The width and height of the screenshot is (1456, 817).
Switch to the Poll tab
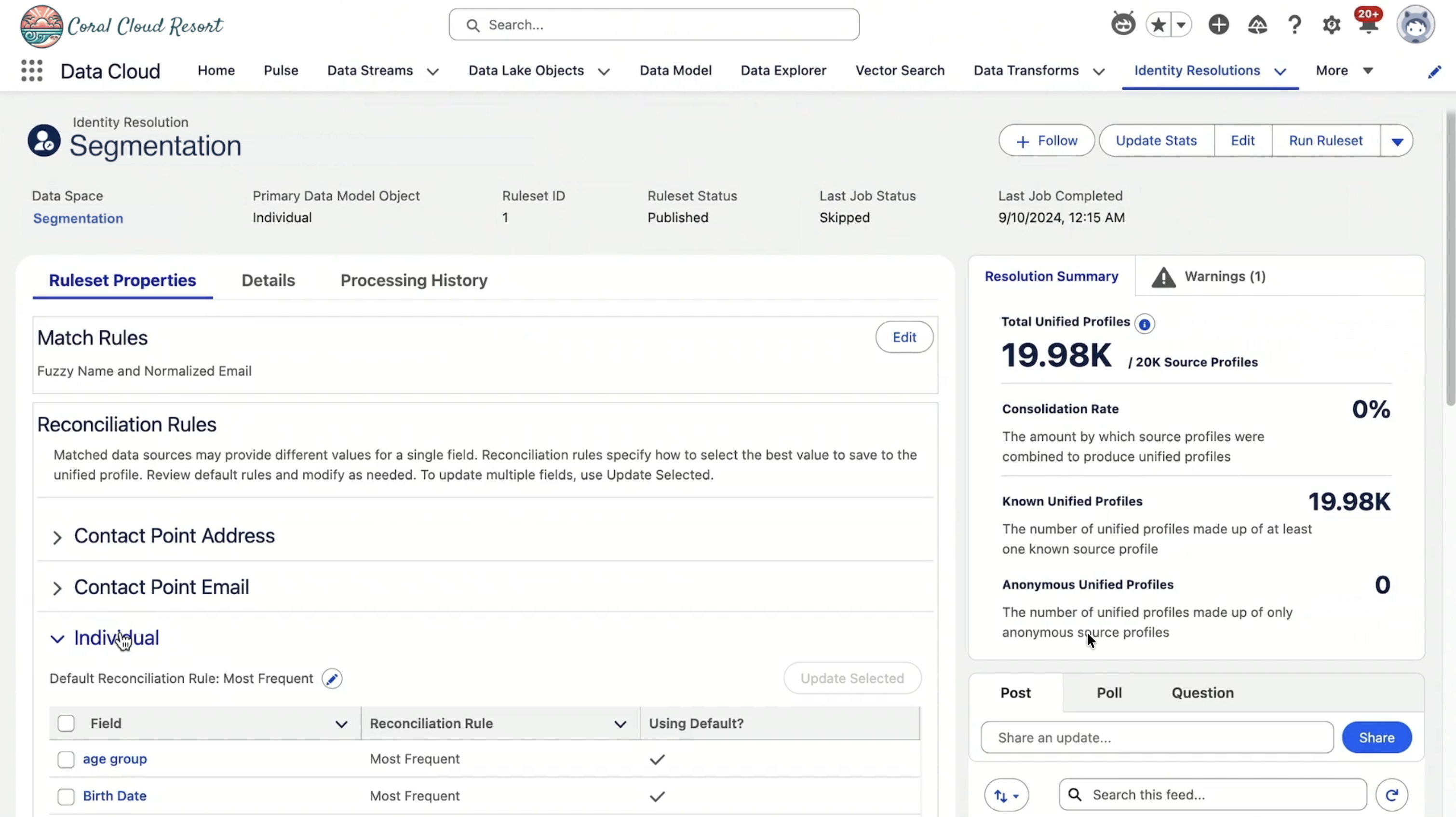tap(1109, 693)
